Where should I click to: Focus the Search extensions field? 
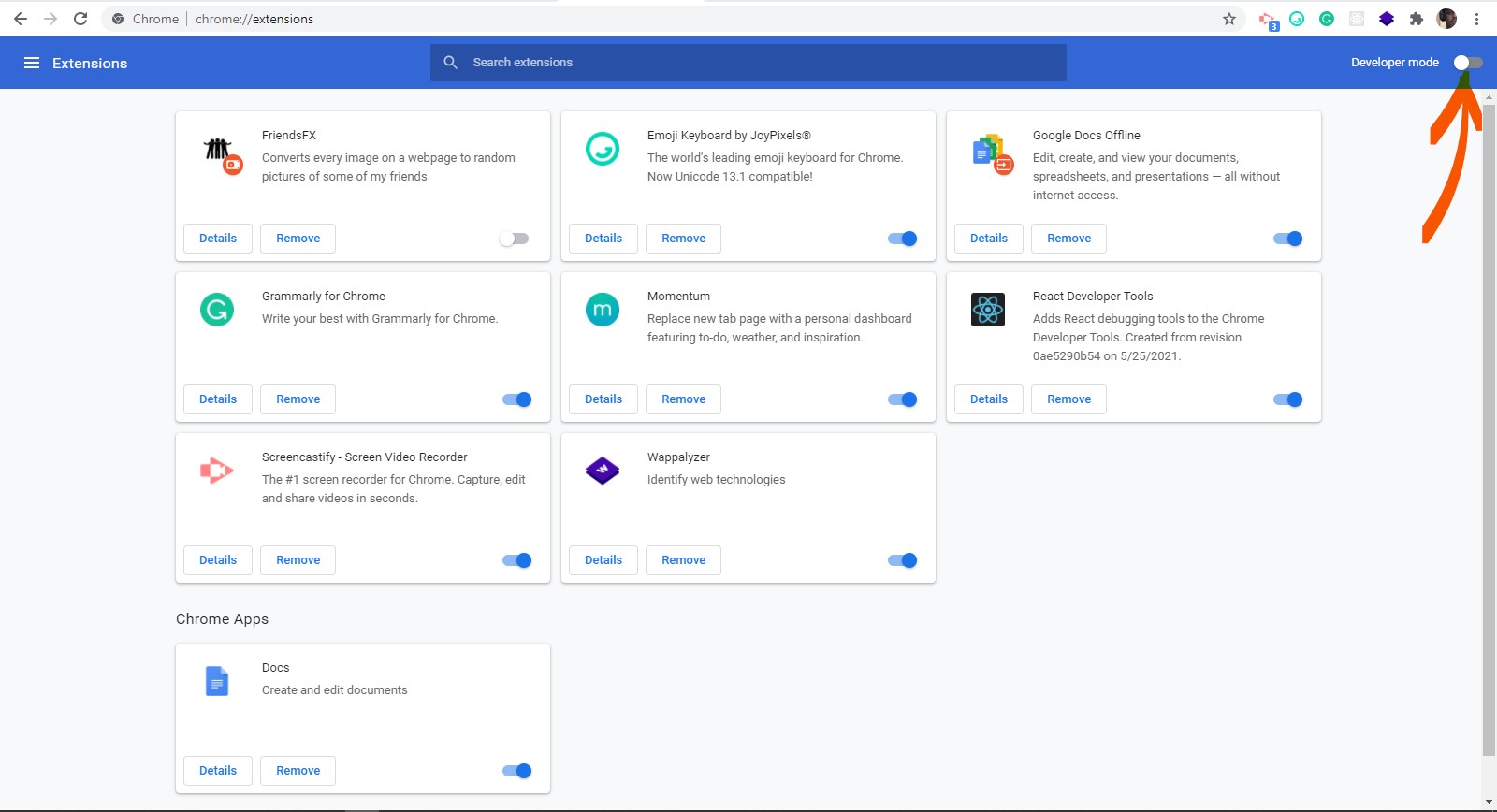[x=748, y=63]
